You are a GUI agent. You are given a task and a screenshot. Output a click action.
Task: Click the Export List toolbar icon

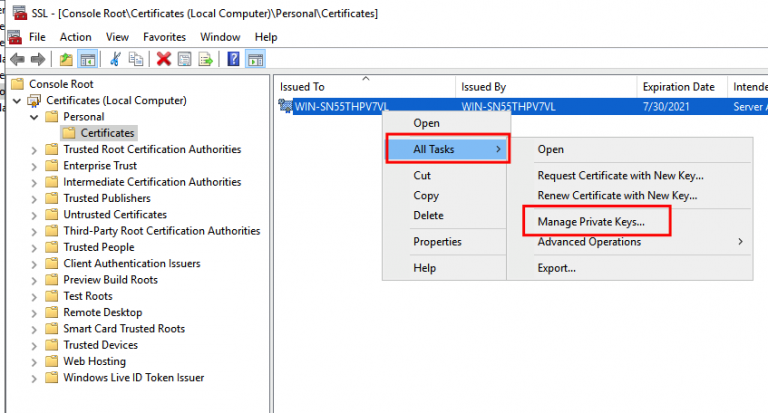point(206,60)
